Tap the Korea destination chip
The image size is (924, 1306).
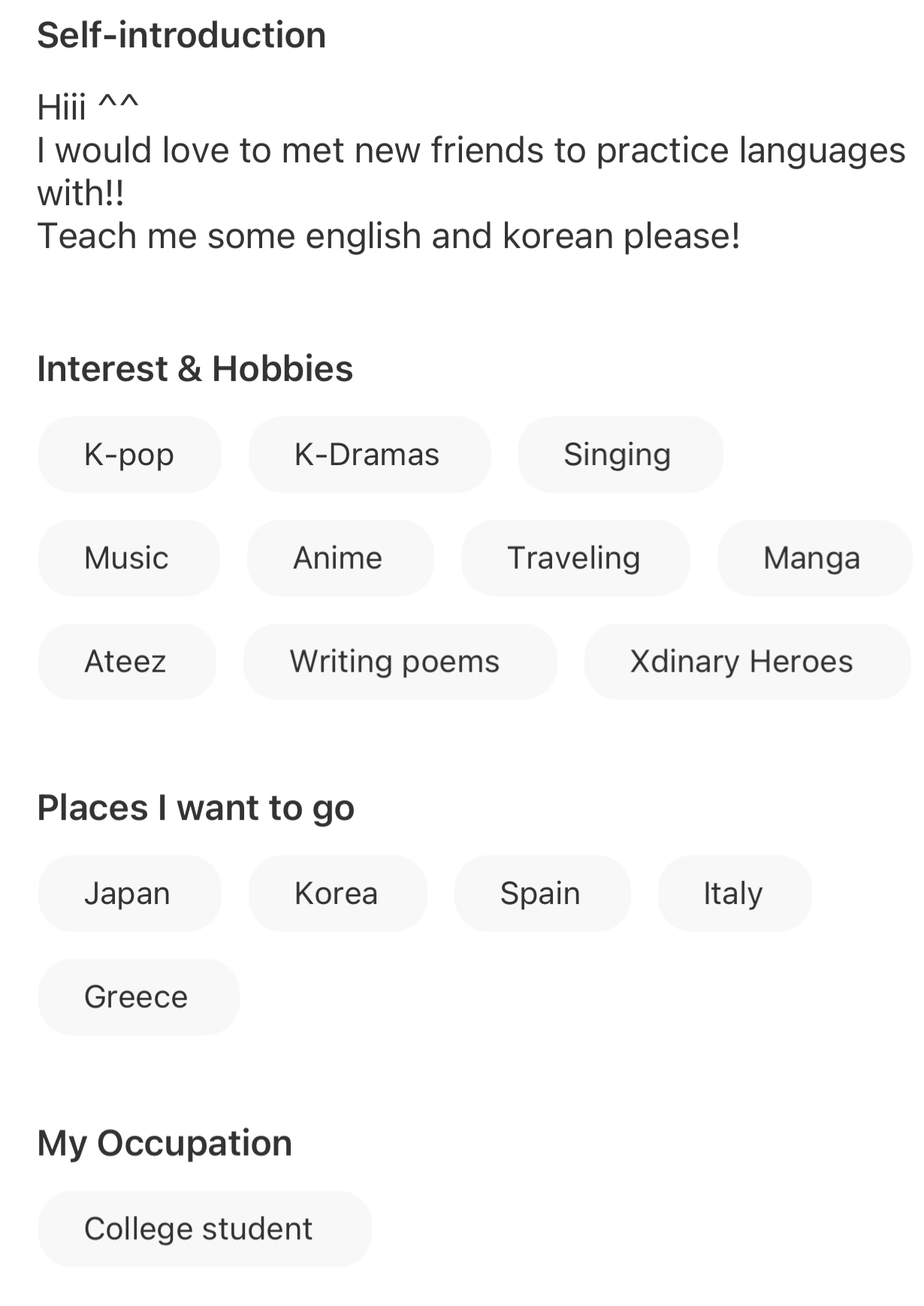click(x=337, y=893)
